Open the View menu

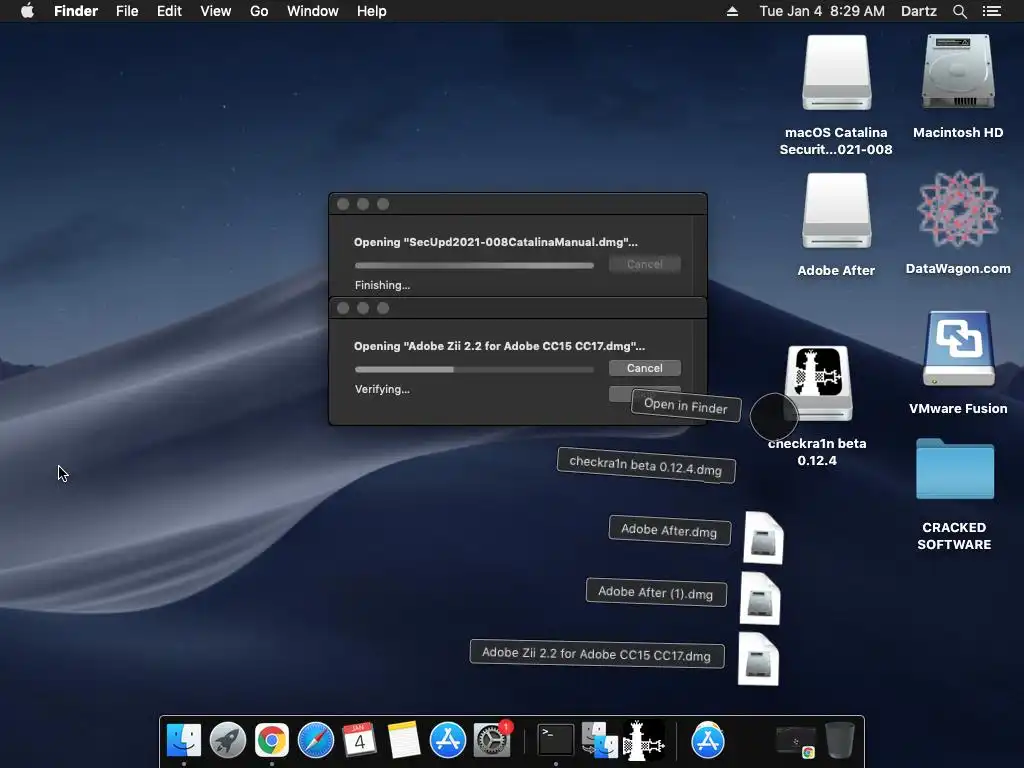[x=216, y=11]
